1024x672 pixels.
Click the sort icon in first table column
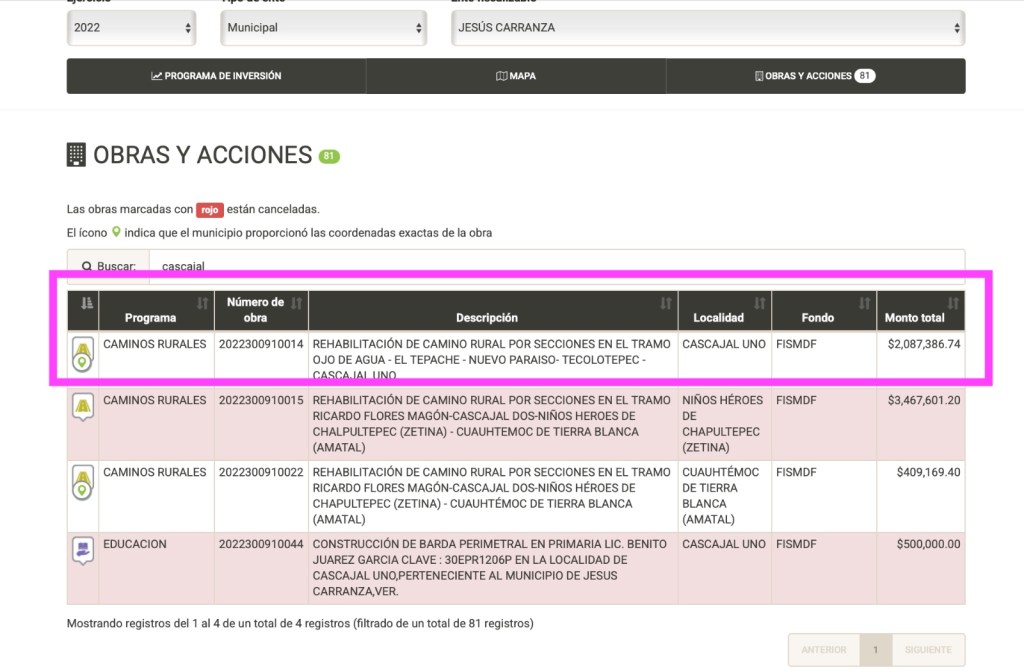point(86,304)
